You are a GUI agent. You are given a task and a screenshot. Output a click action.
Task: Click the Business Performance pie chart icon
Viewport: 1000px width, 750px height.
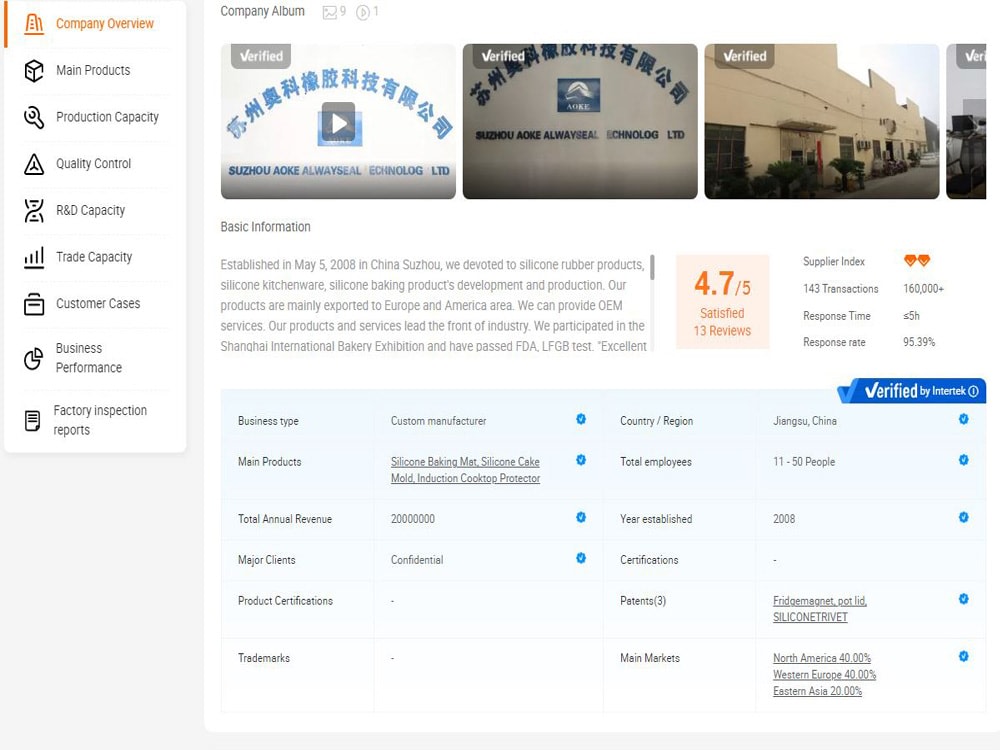click(x=34, y=358)
